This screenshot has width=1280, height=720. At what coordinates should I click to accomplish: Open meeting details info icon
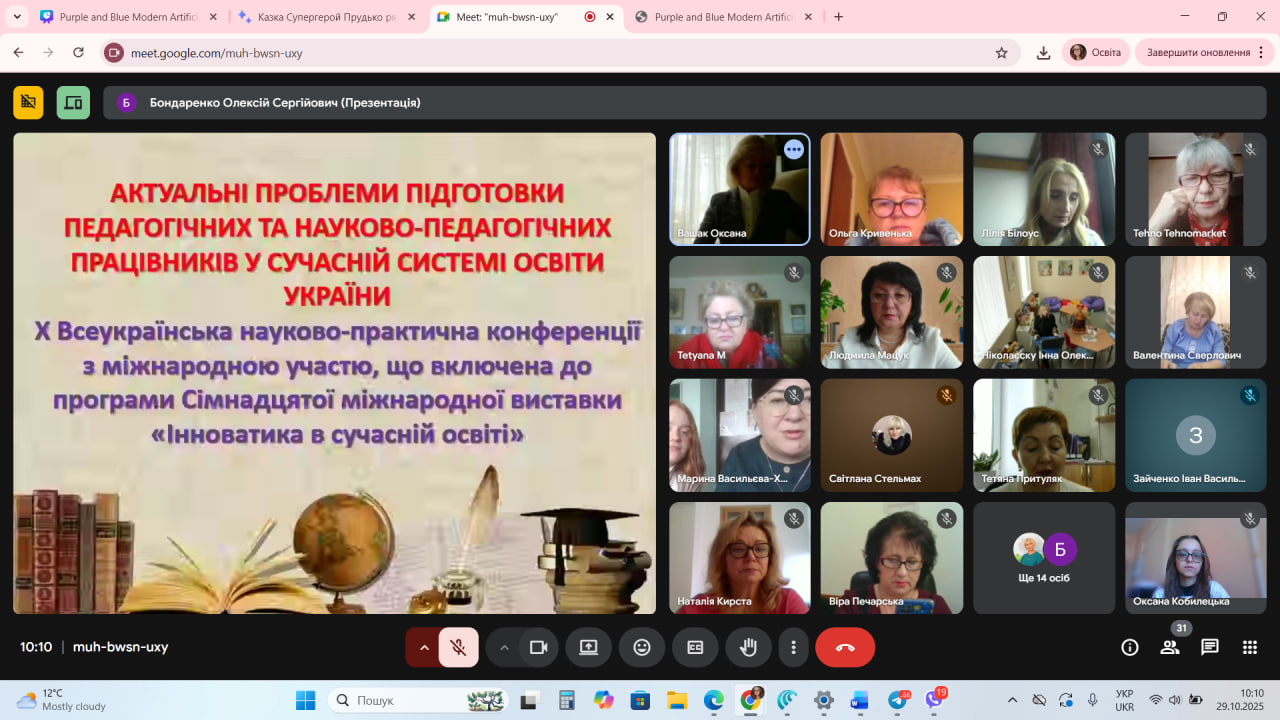tap(1130, 647)
